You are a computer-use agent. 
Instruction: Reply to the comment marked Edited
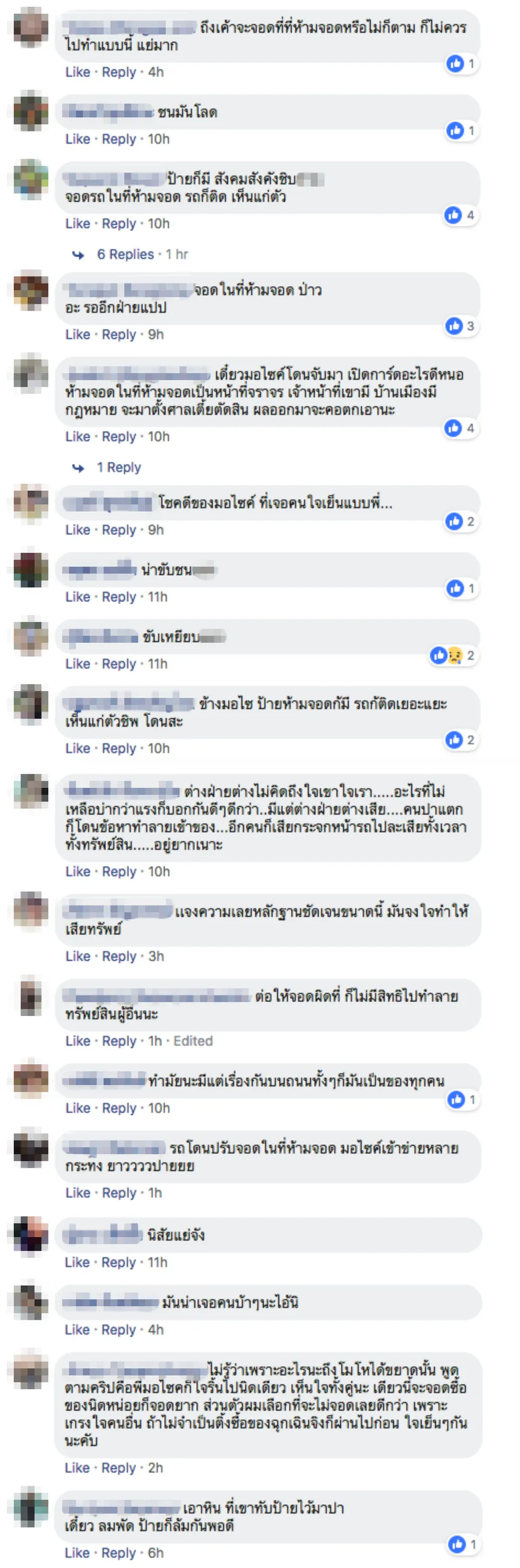click(119, 1041)
